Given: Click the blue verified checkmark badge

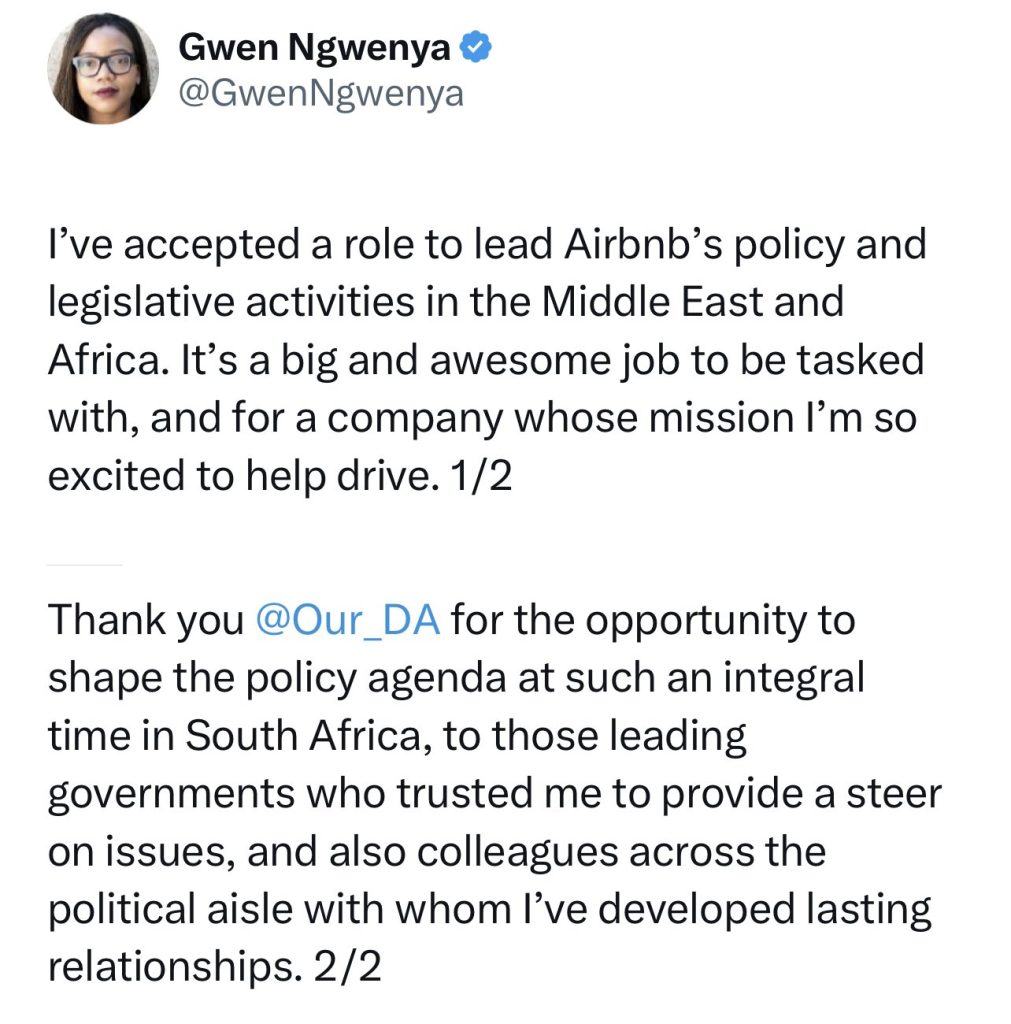Looking at the screenshot, I should coord(474,47).
